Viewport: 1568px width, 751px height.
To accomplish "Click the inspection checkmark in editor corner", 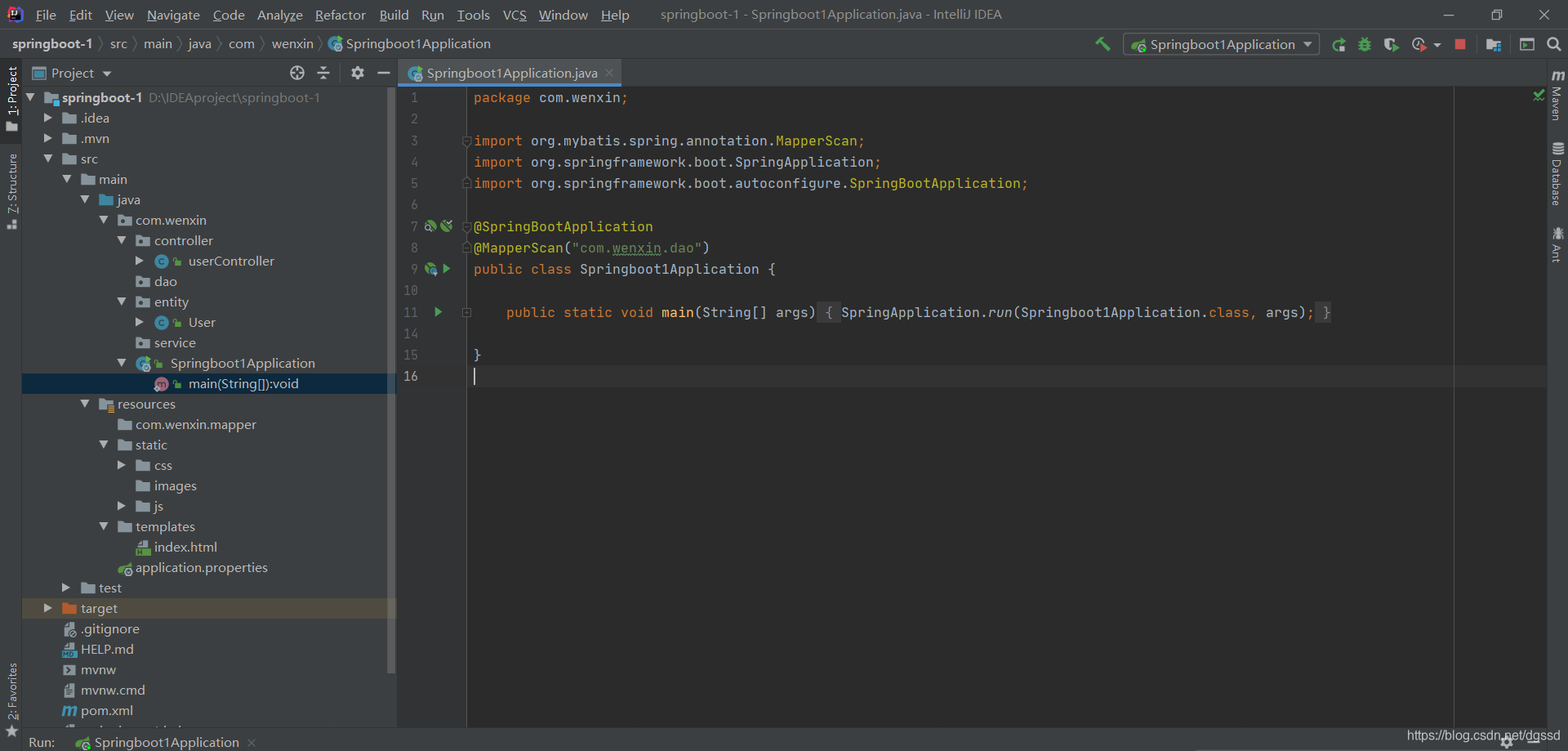I will (1539, 96).
